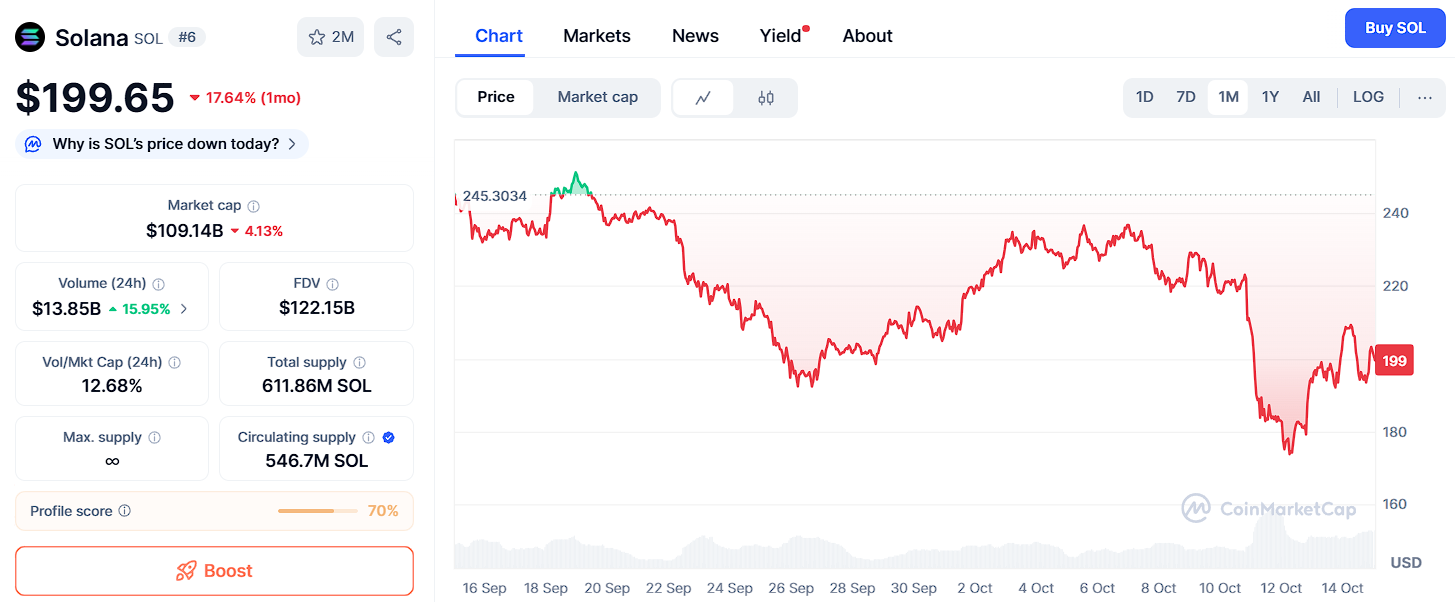Toggle chart to Price view
Image resolution: width=1455 pixels, height=602 pixels.
click(x=496, y=97)
